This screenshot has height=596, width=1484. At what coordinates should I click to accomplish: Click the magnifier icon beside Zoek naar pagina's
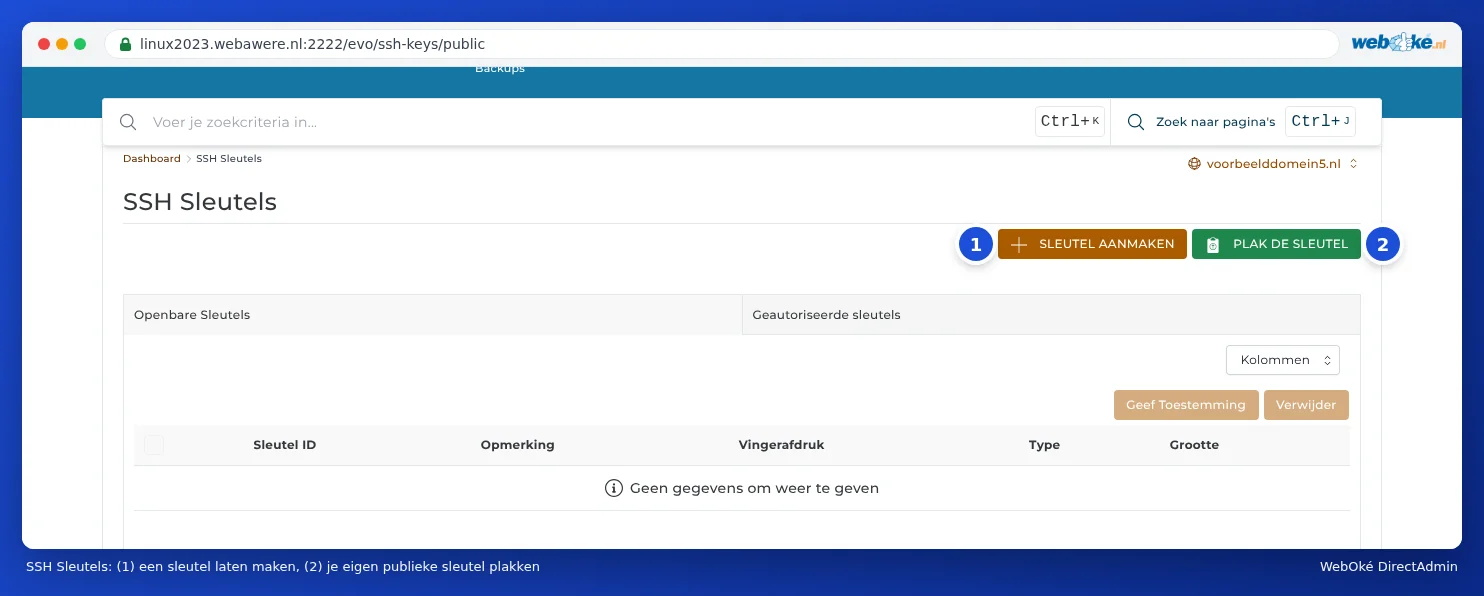click(1136, 122)
